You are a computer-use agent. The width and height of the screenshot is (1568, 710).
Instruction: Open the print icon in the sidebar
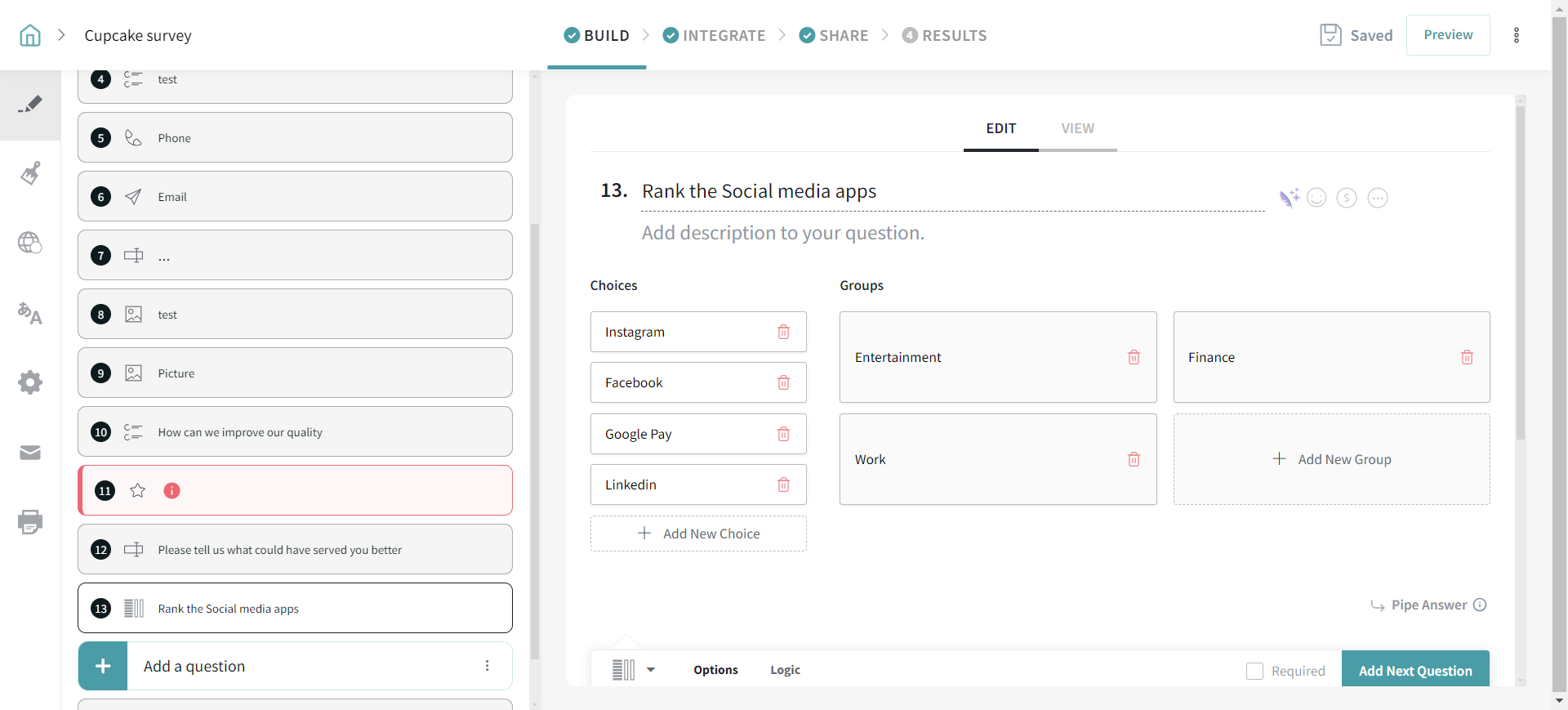[x=30, y=521]
